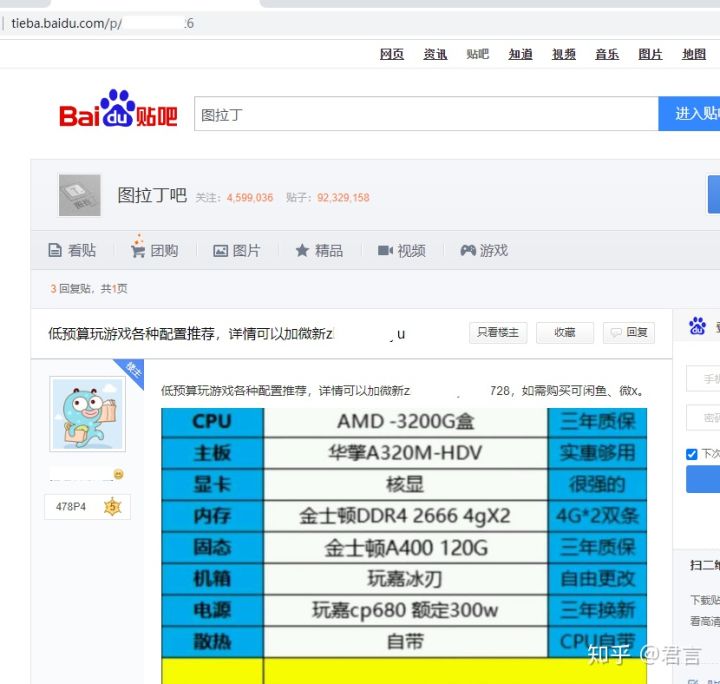
Task: Click the 机箱 row header cell
Action: pos(213,579)
